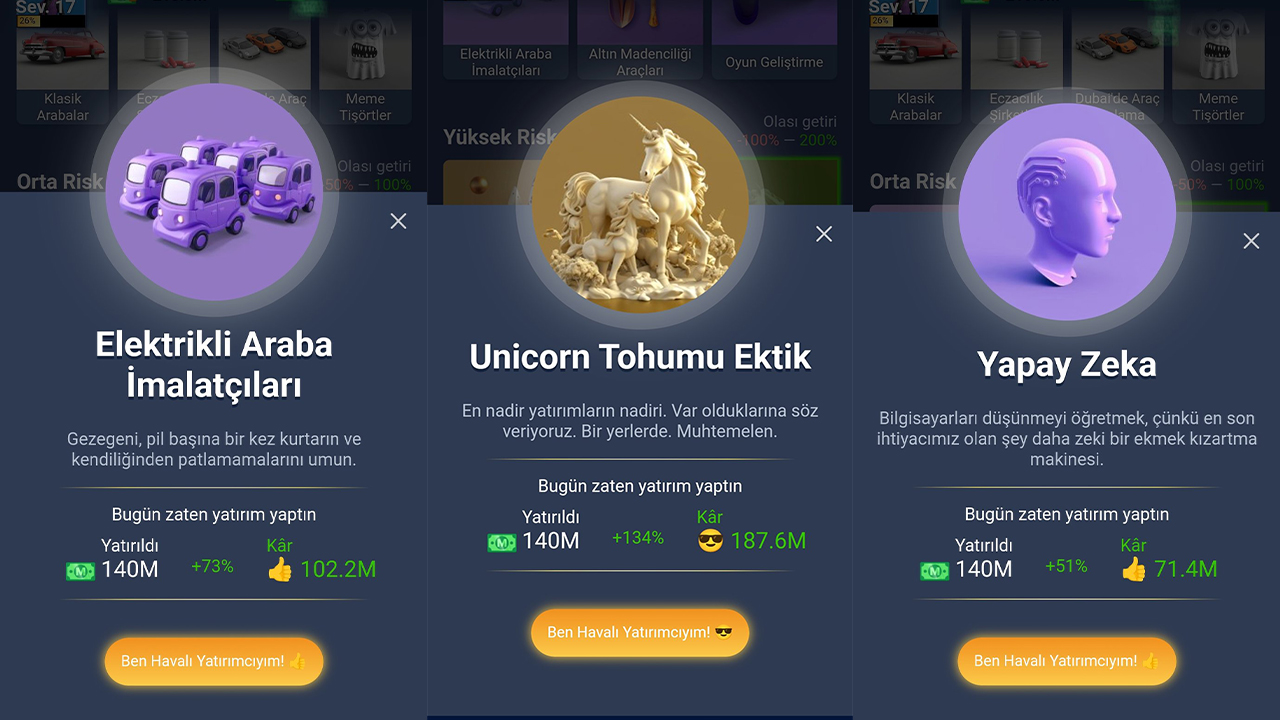Click the cash icon beside 140M in the Yapay Zeka panel
This screenshot has height=720, width=1280.
[934, 571]
